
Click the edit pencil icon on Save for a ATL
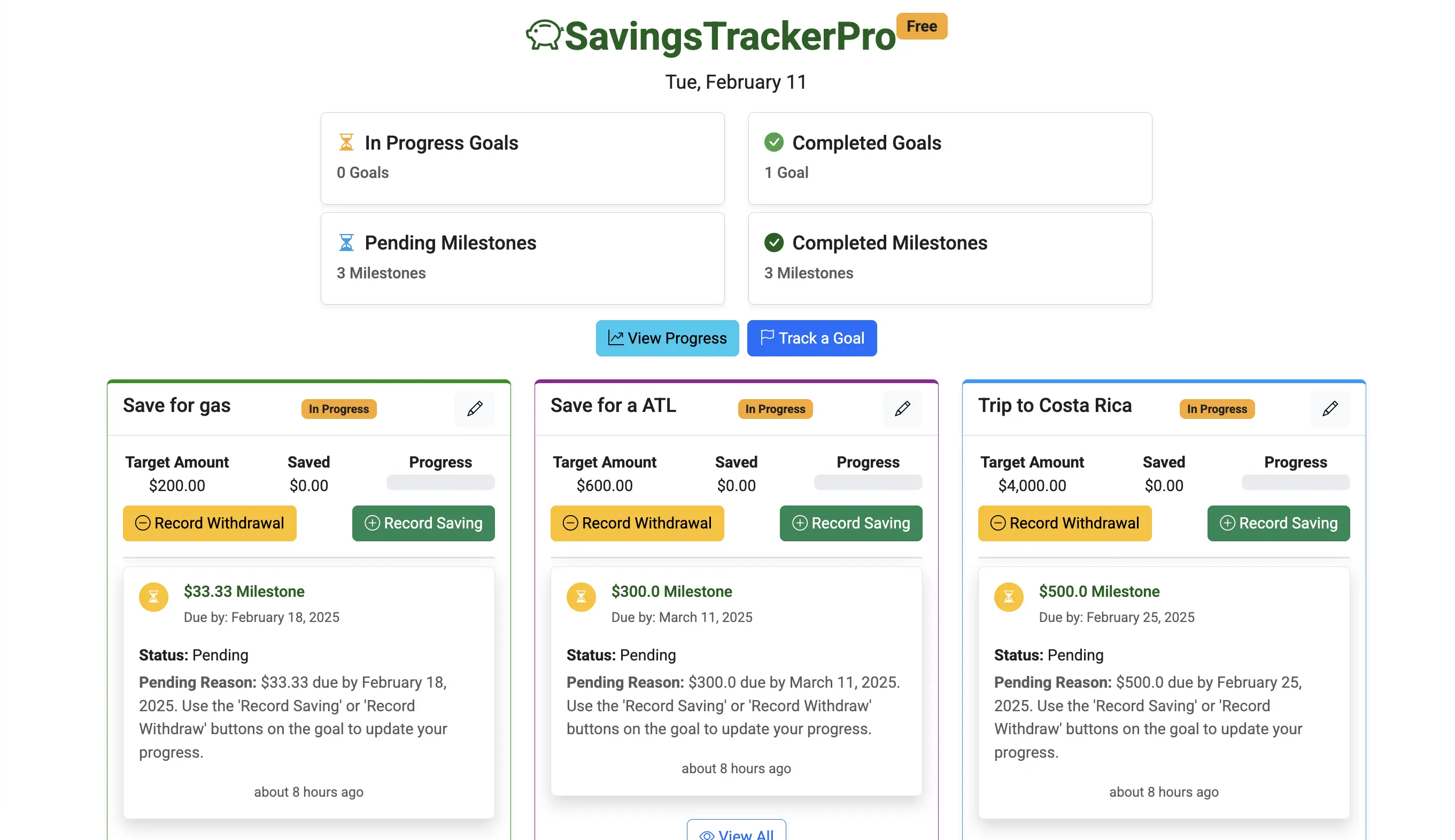click(x=901, y=407)
